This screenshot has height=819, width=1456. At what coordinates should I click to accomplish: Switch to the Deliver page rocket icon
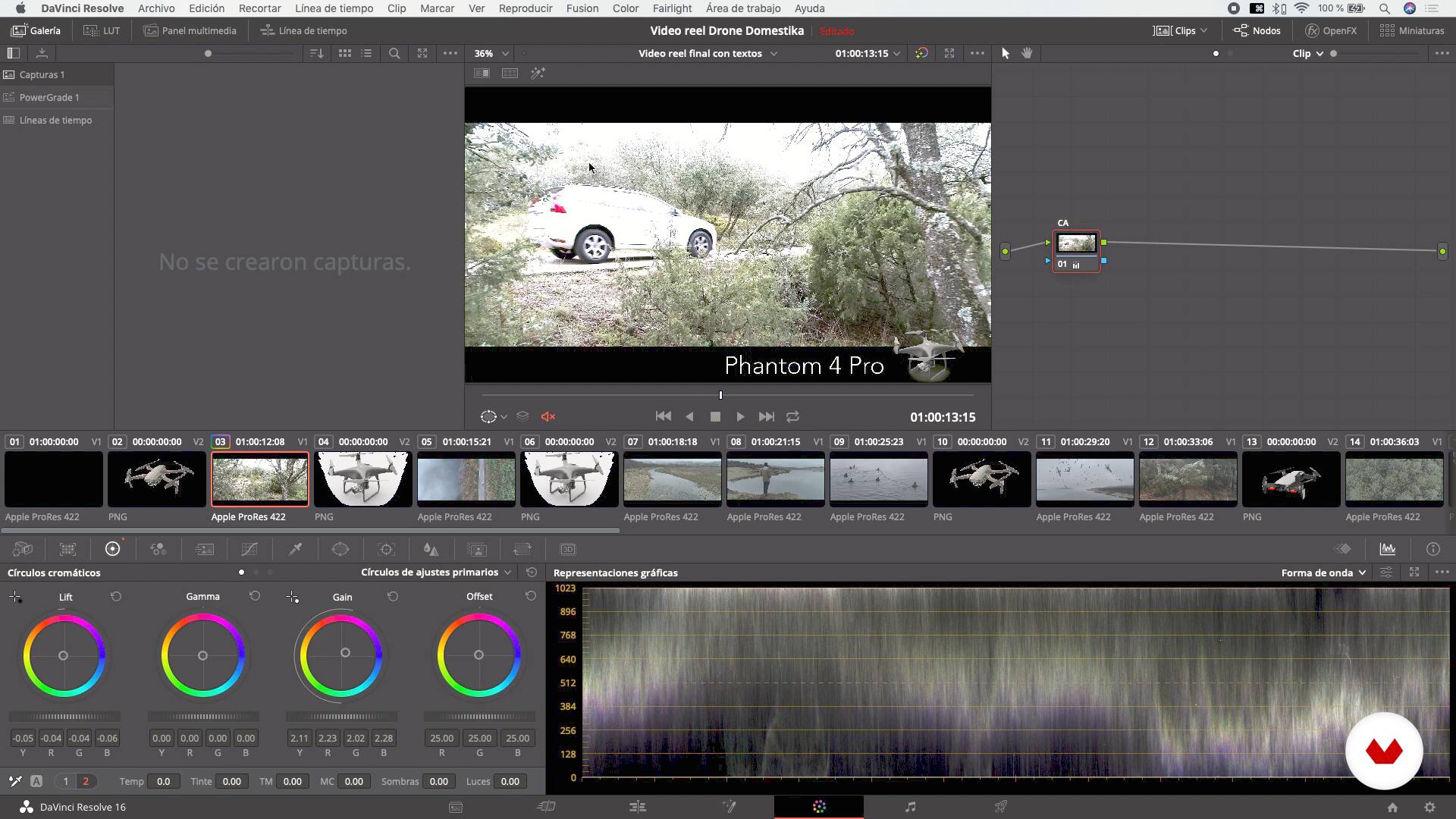tap(1001, 807)
